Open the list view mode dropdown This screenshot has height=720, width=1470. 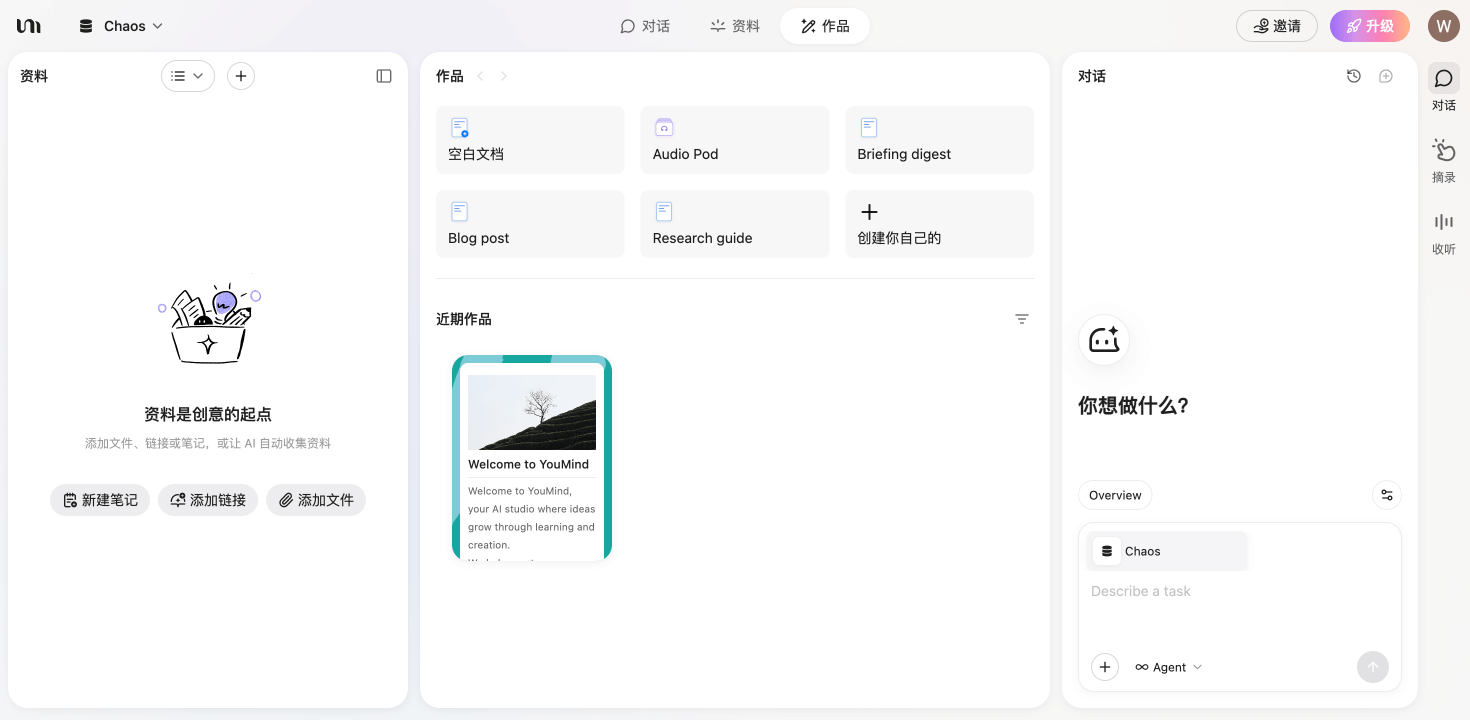pos(188,76)
